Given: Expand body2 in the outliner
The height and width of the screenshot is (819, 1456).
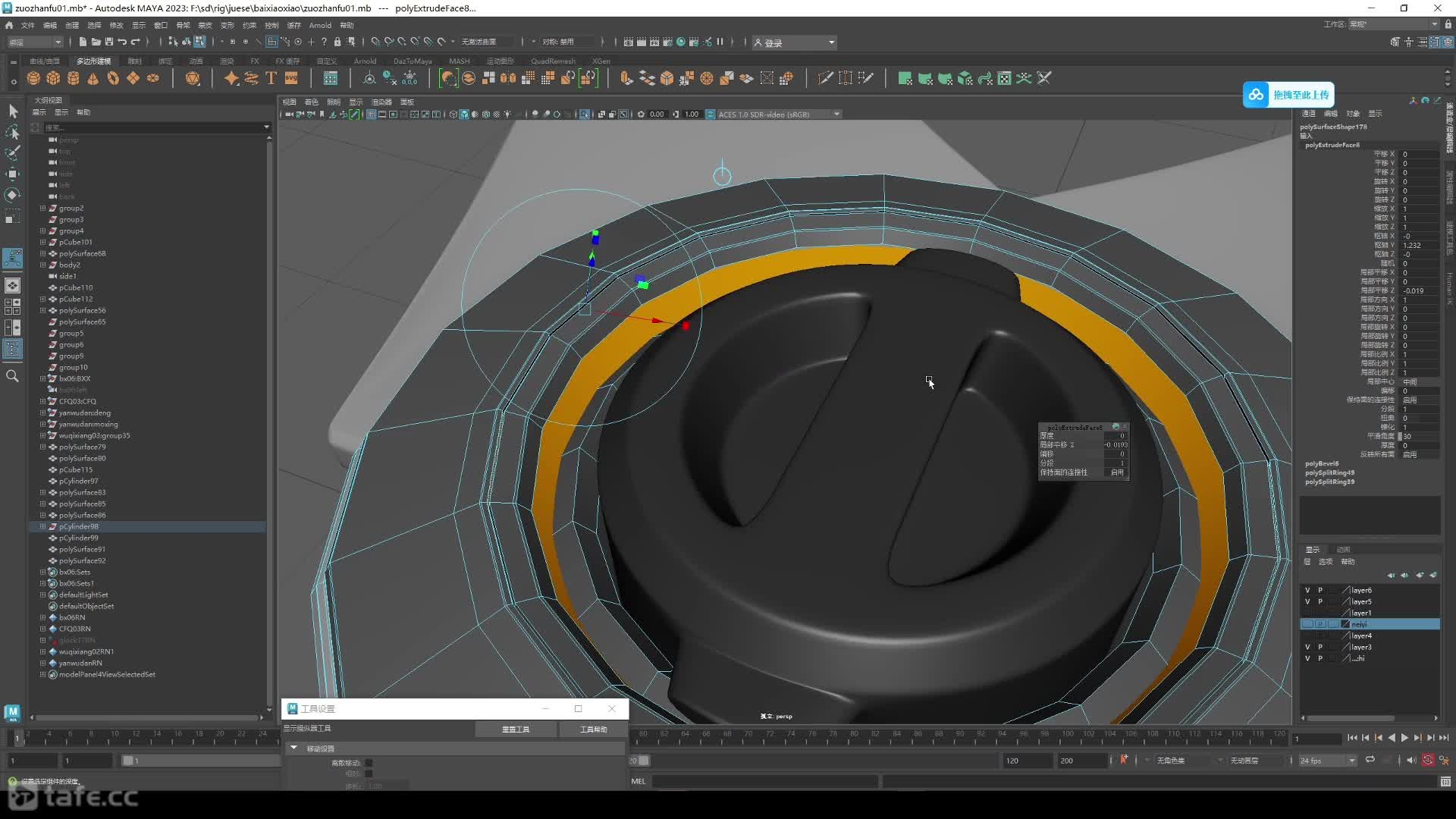Looking at the screenshot, I should 43,265.
